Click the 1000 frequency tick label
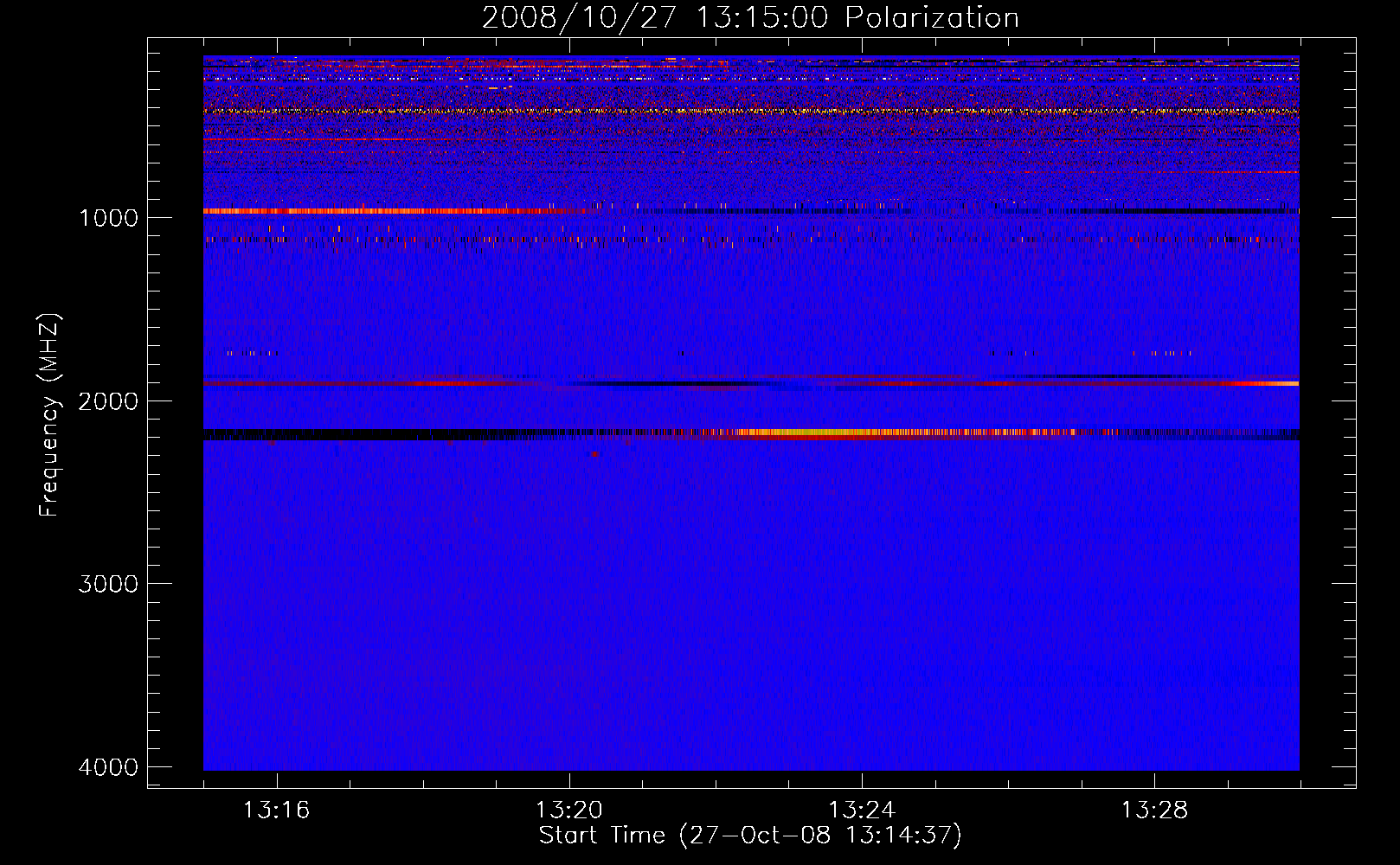Viewport: 1400px width, 865px height. tap(108, 217)
